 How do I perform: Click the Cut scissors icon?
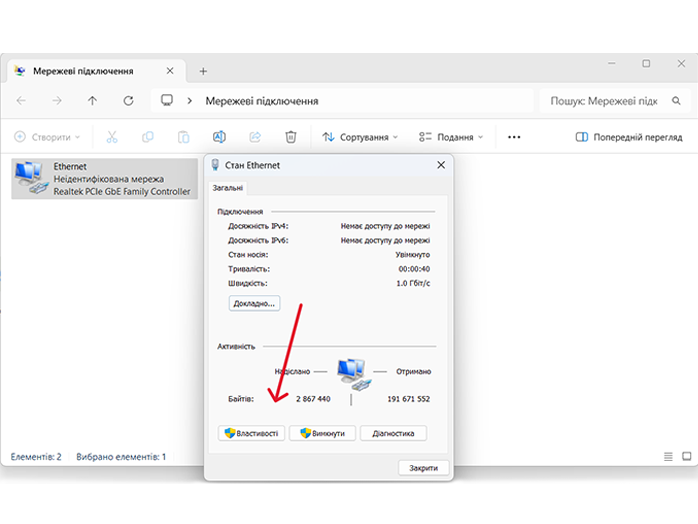coord(112,137)
